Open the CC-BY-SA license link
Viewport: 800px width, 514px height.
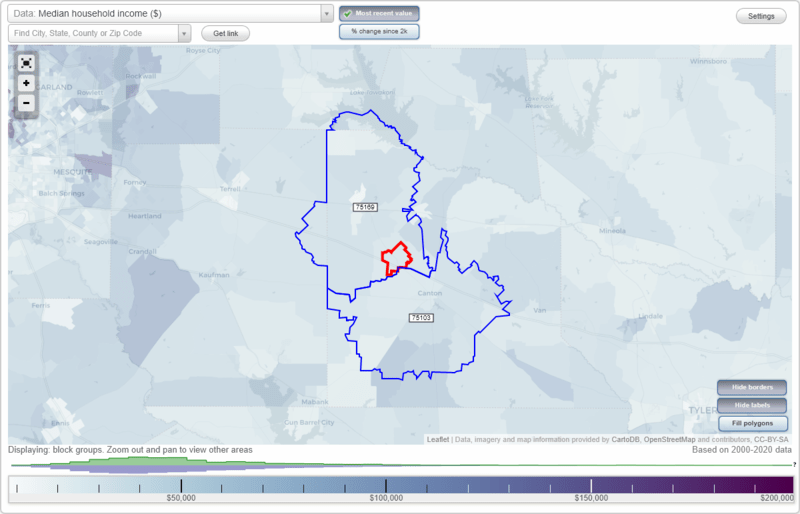tap(771, 439)
